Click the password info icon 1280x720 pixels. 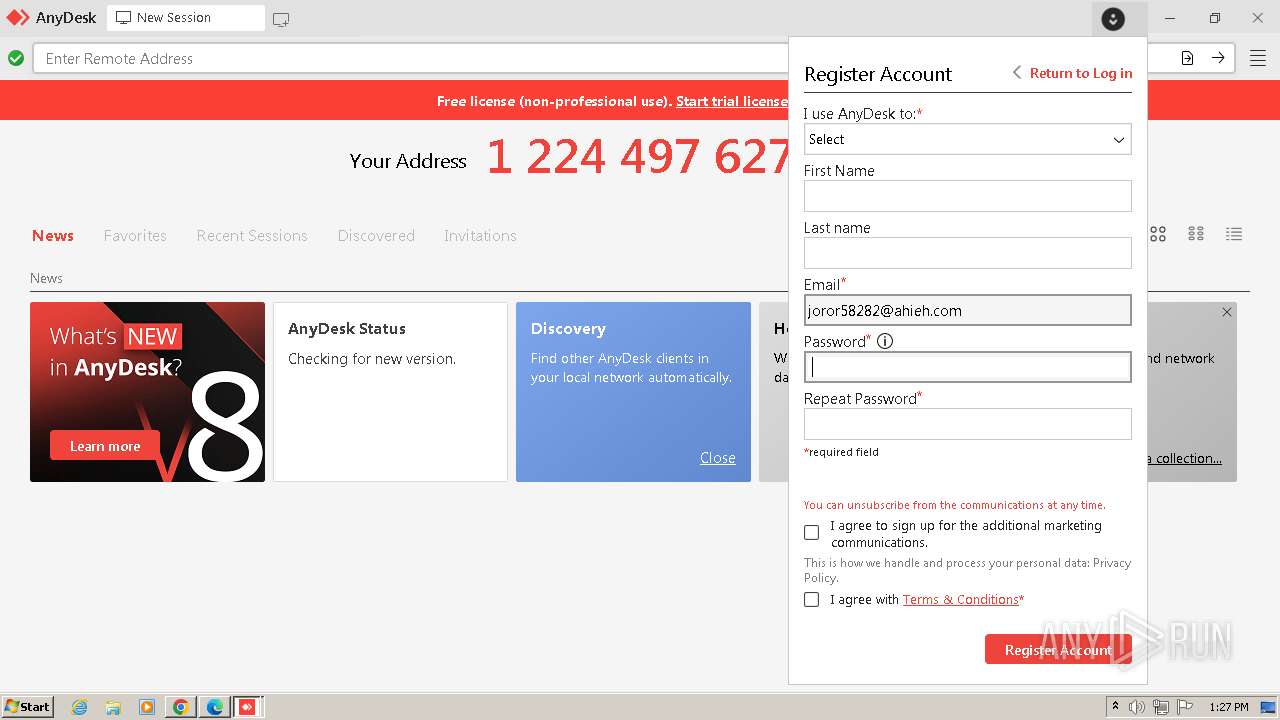[885, 341]
